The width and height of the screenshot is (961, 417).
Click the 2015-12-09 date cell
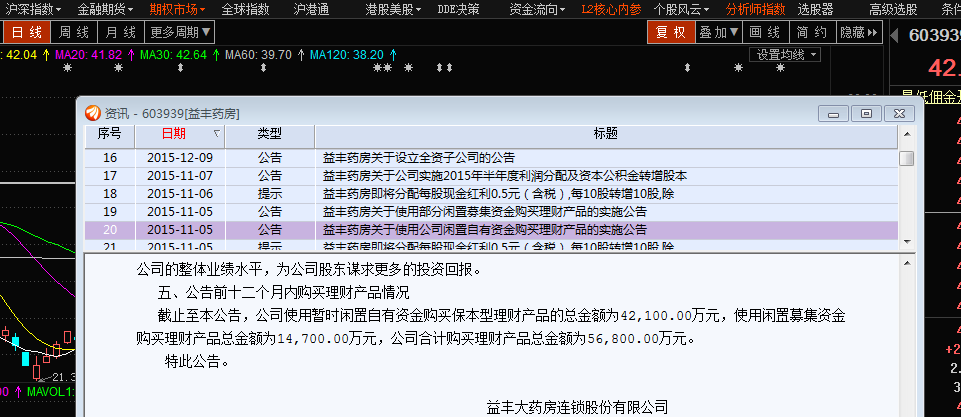click(x=180, y=158)
